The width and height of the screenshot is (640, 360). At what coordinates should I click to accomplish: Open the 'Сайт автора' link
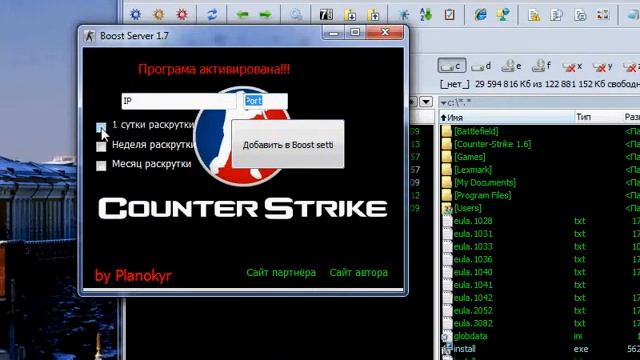point(358,273)
